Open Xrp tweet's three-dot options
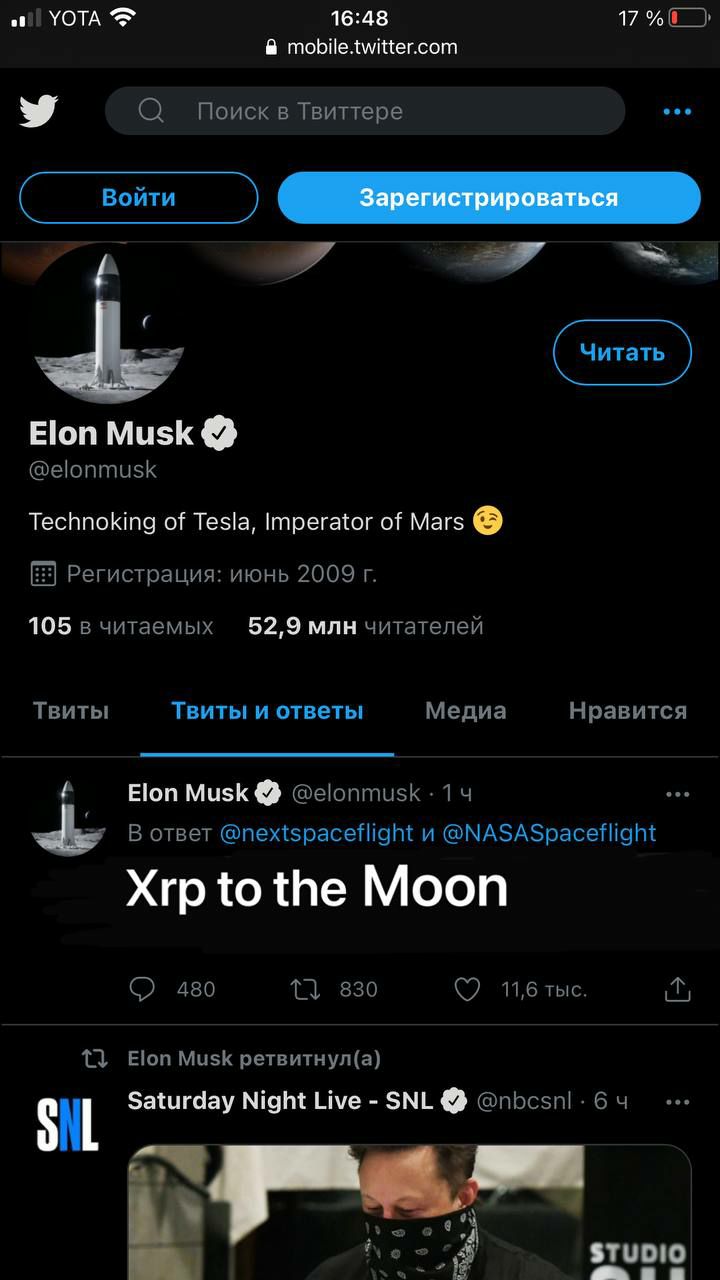This screenshot has height=1280, width=720. tap(677, 794)
